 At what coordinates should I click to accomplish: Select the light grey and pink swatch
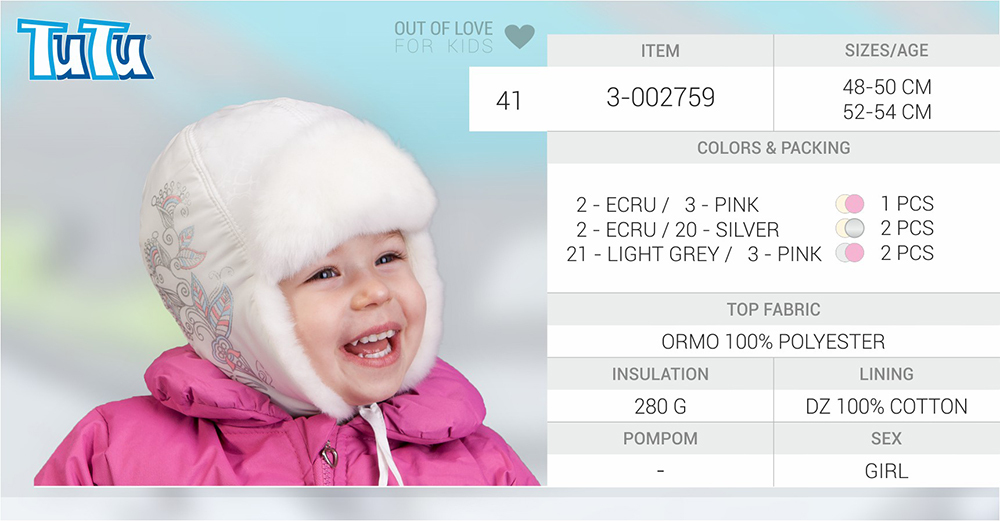(850, 253)
